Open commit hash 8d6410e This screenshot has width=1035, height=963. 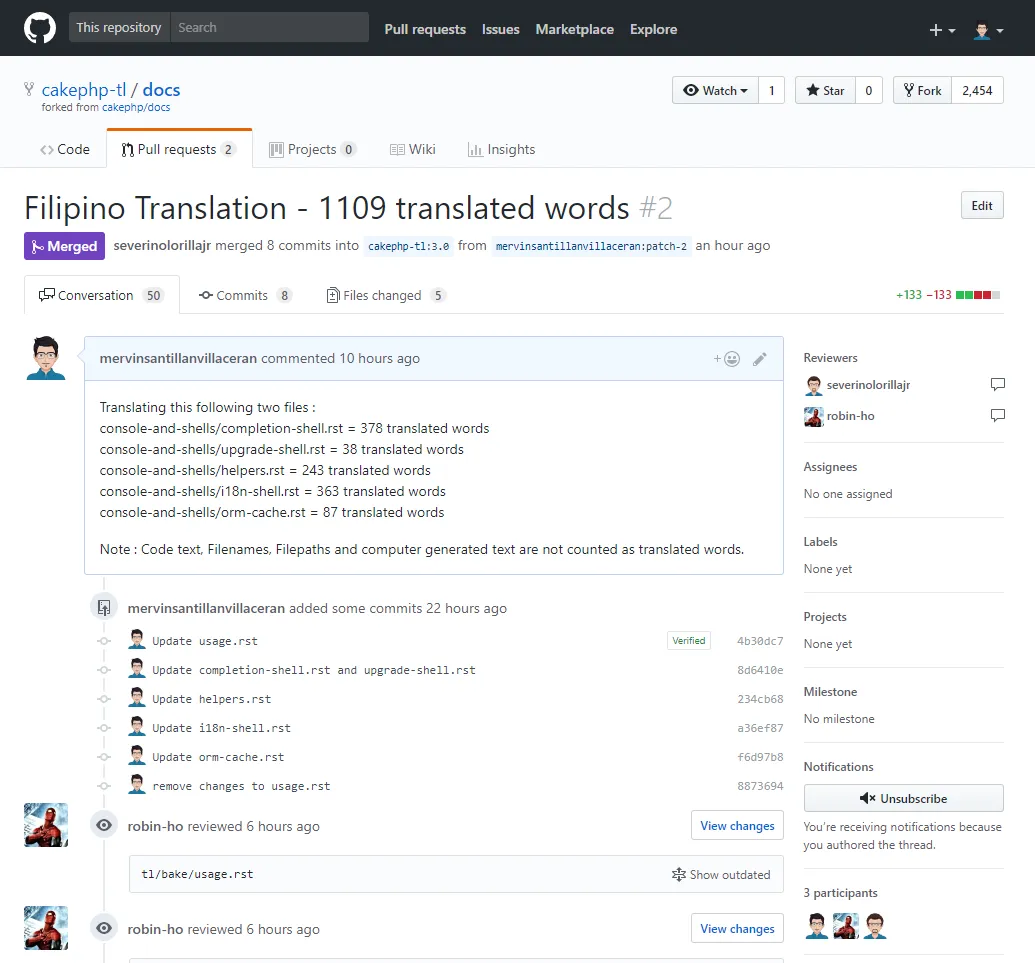(760, 670)
